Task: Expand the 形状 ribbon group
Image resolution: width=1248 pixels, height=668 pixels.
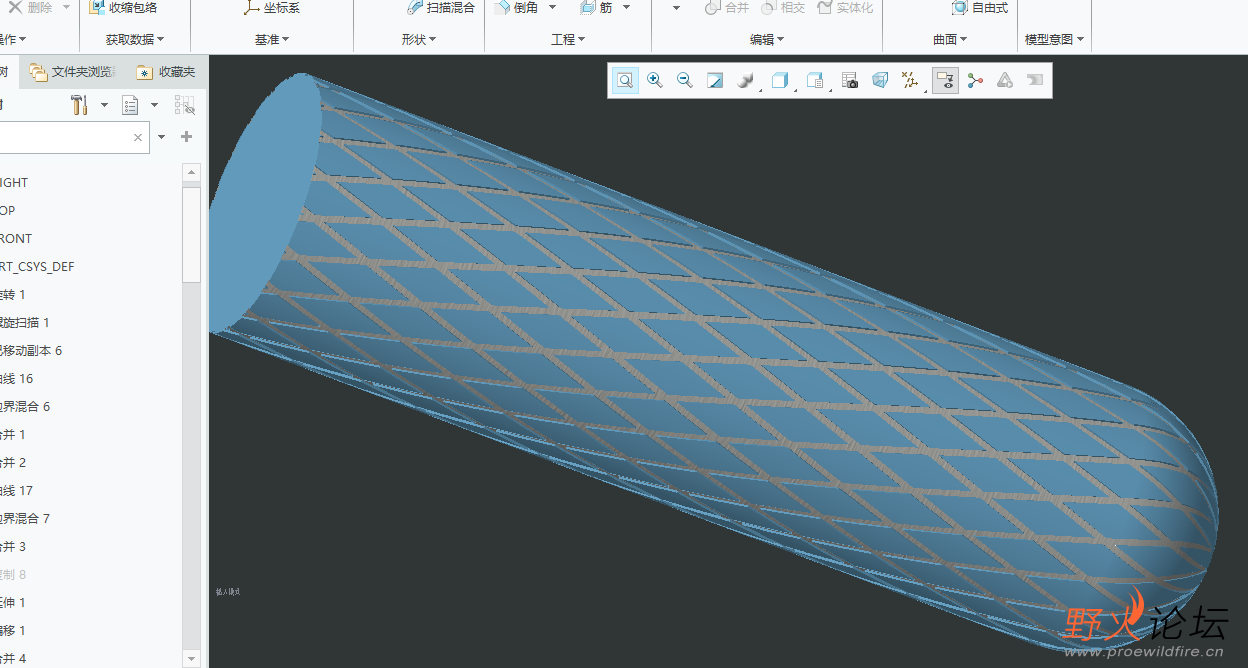Action: 419,40
